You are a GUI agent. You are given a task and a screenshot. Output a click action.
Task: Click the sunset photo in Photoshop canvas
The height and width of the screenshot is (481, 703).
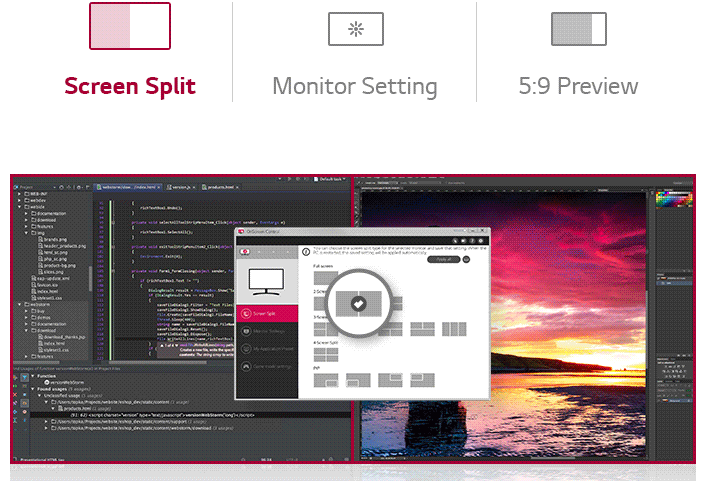tap(503, 325)
